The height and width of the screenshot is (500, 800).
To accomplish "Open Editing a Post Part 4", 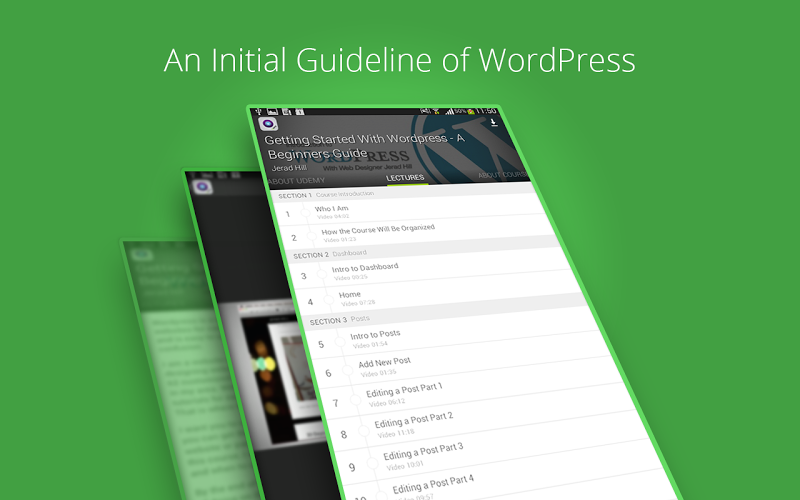I will pos(433,484).
